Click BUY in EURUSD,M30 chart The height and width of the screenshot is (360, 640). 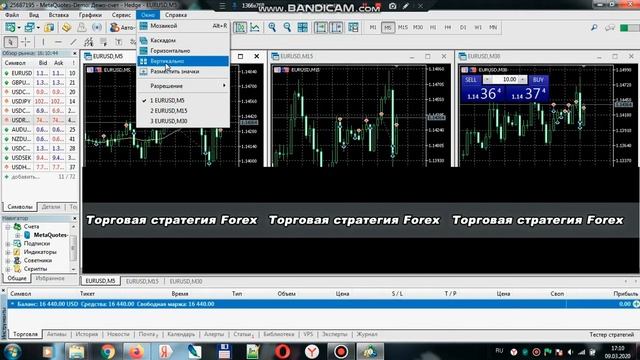(x=538, y=80)
